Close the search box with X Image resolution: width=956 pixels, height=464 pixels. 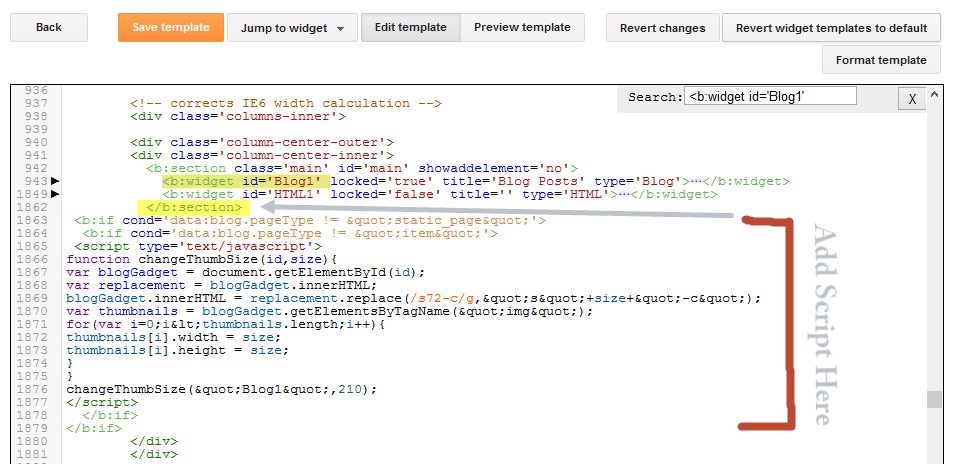point(912,99)
